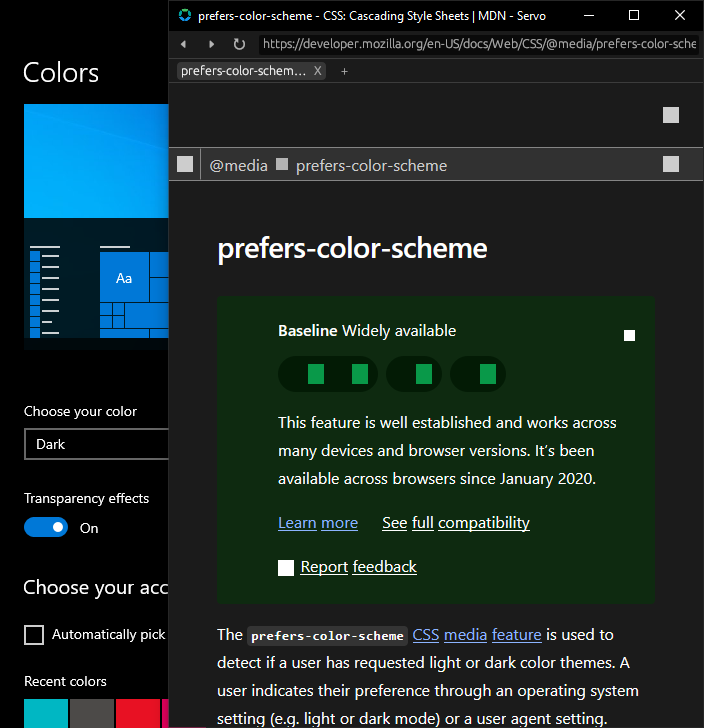The image size is (704, 728).
Task: Follow the Learn more link
Action: pyautogui.click(x=317, y=523)
